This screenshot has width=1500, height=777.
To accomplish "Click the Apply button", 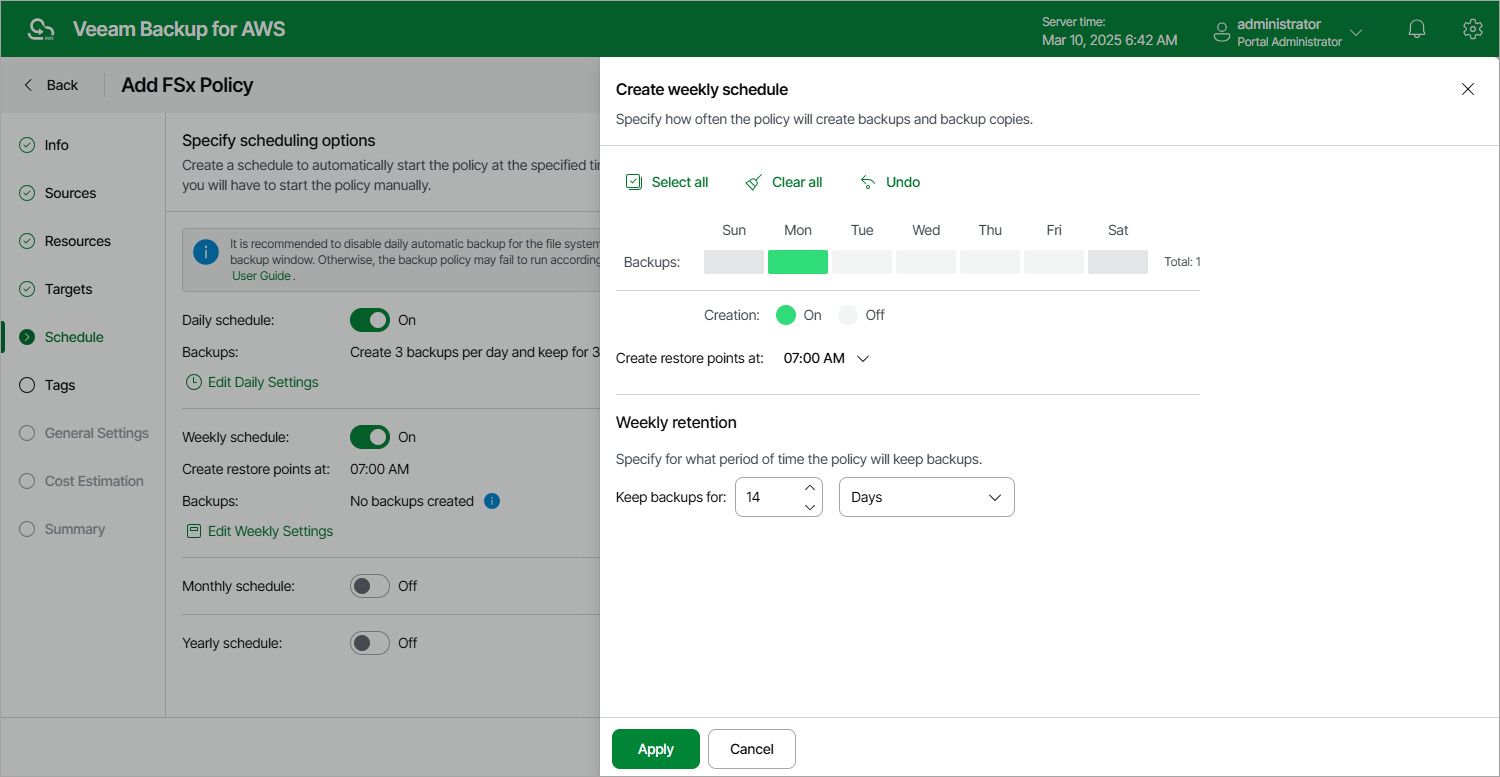I will 656,749.
